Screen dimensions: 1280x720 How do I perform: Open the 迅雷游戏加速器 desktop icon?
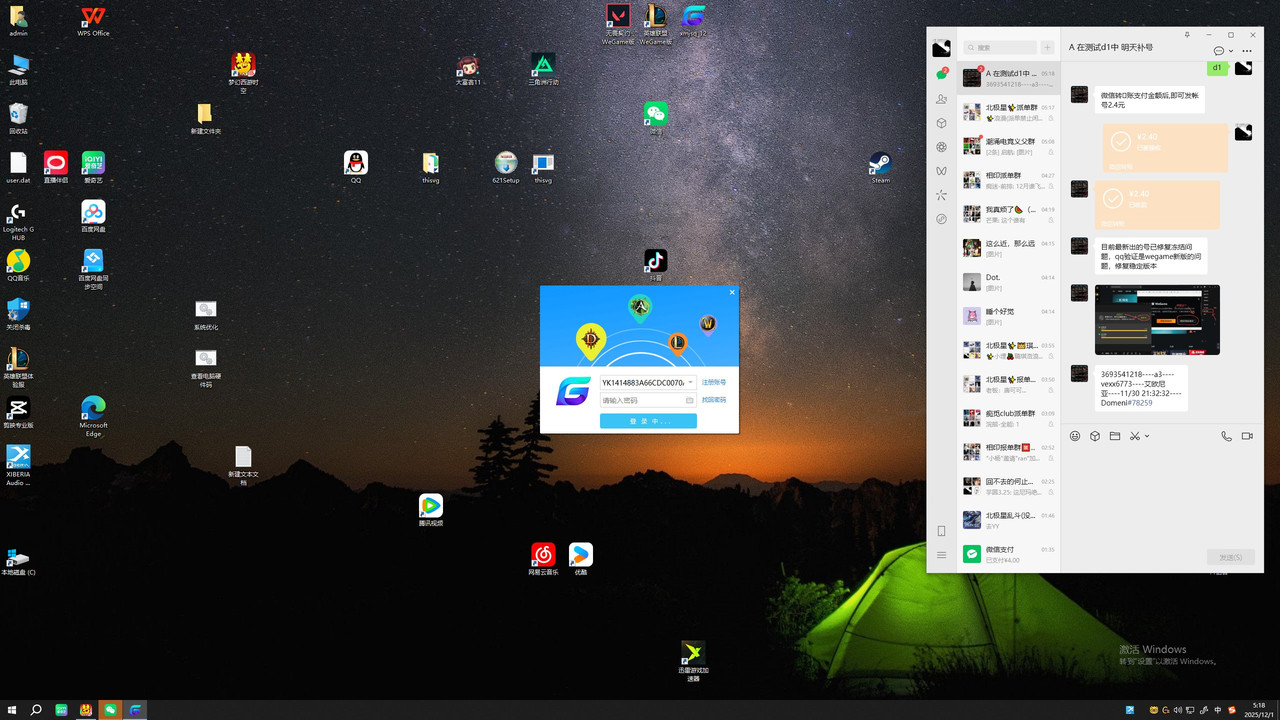pyautogui.click(x=693, y=661)
